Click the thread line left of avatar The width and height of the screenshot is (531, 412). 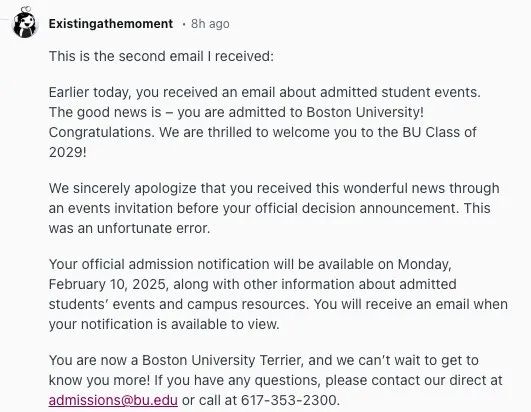pos(5,20)
